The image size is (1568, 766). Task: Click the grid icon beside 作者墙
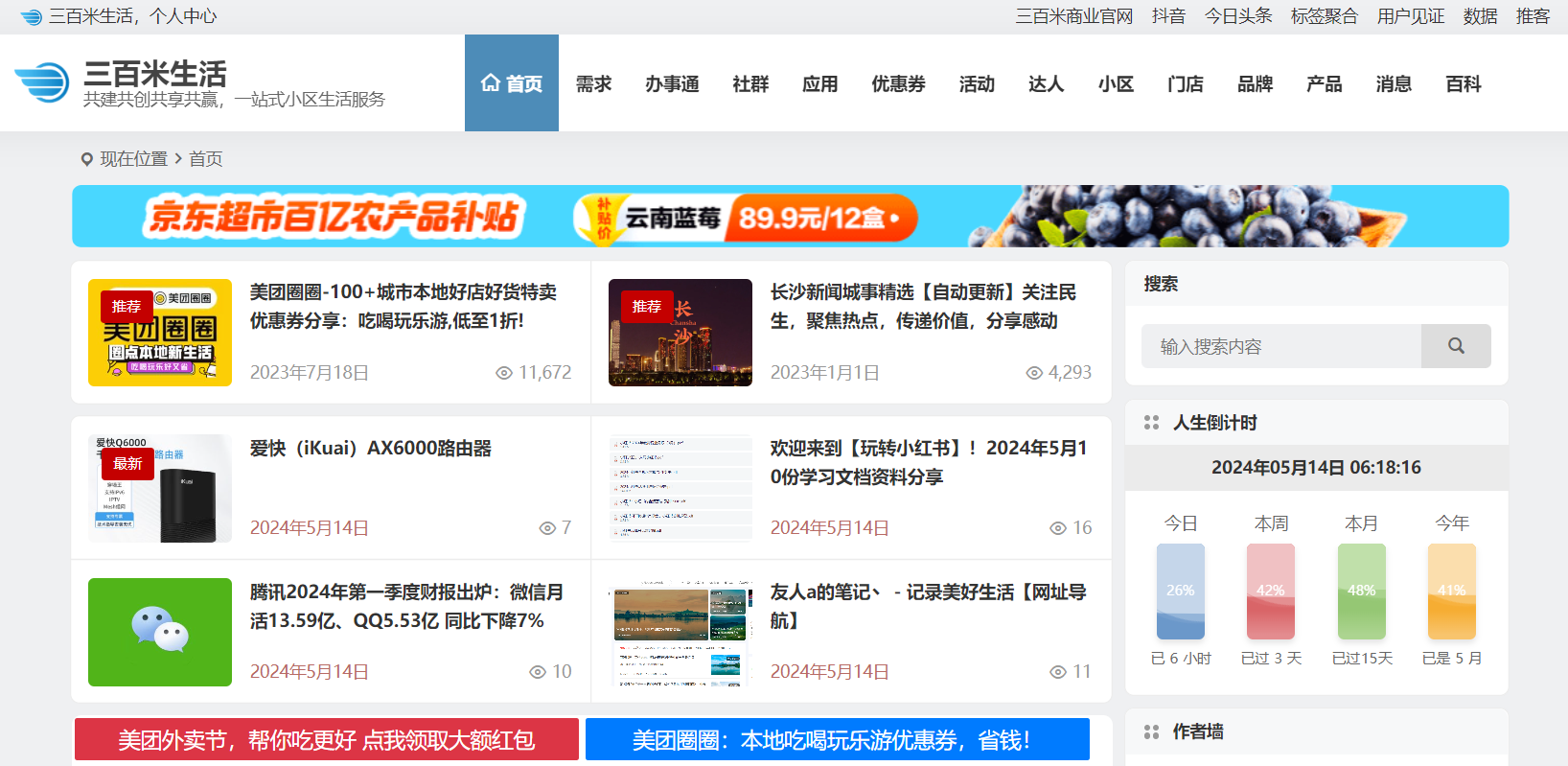[1152, 731]
